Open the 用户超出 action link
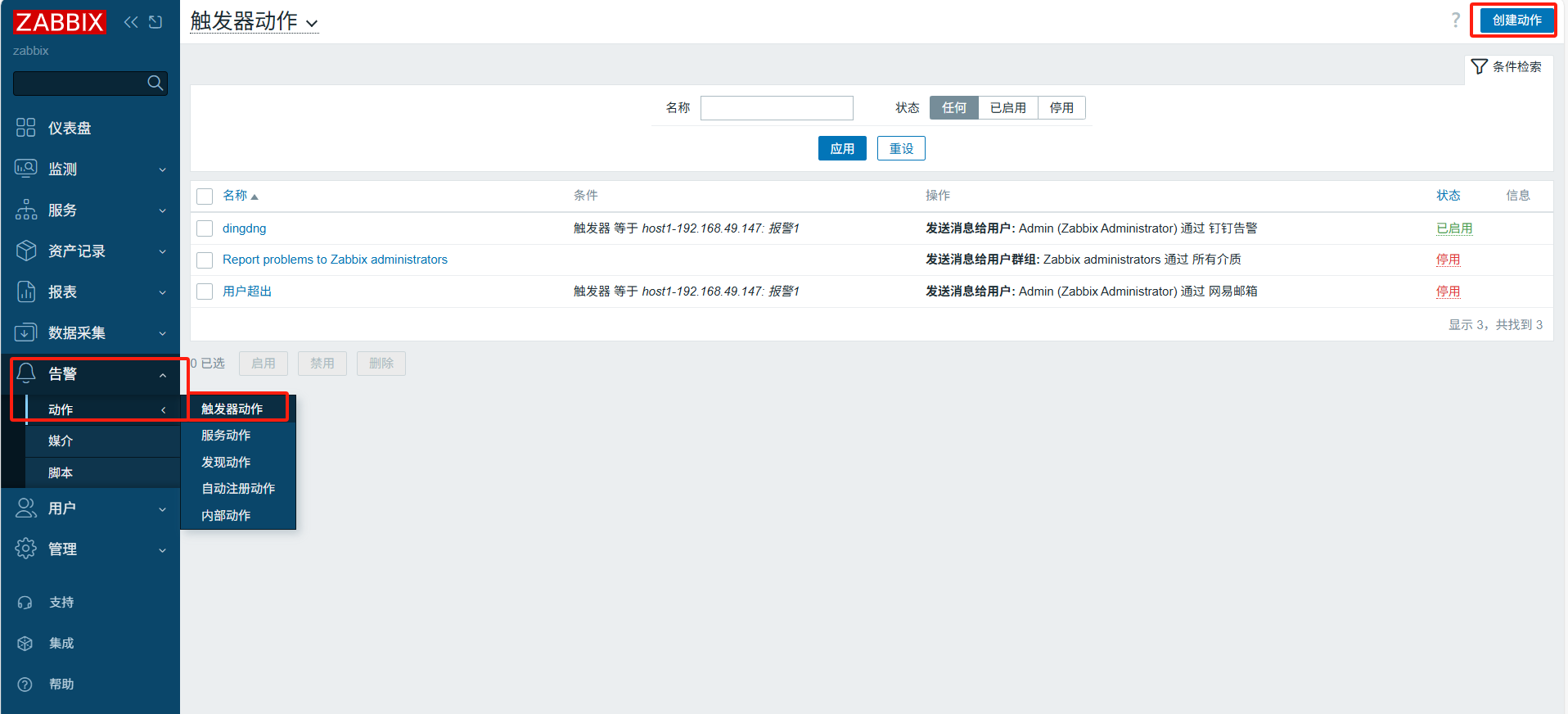 point(247,291)
